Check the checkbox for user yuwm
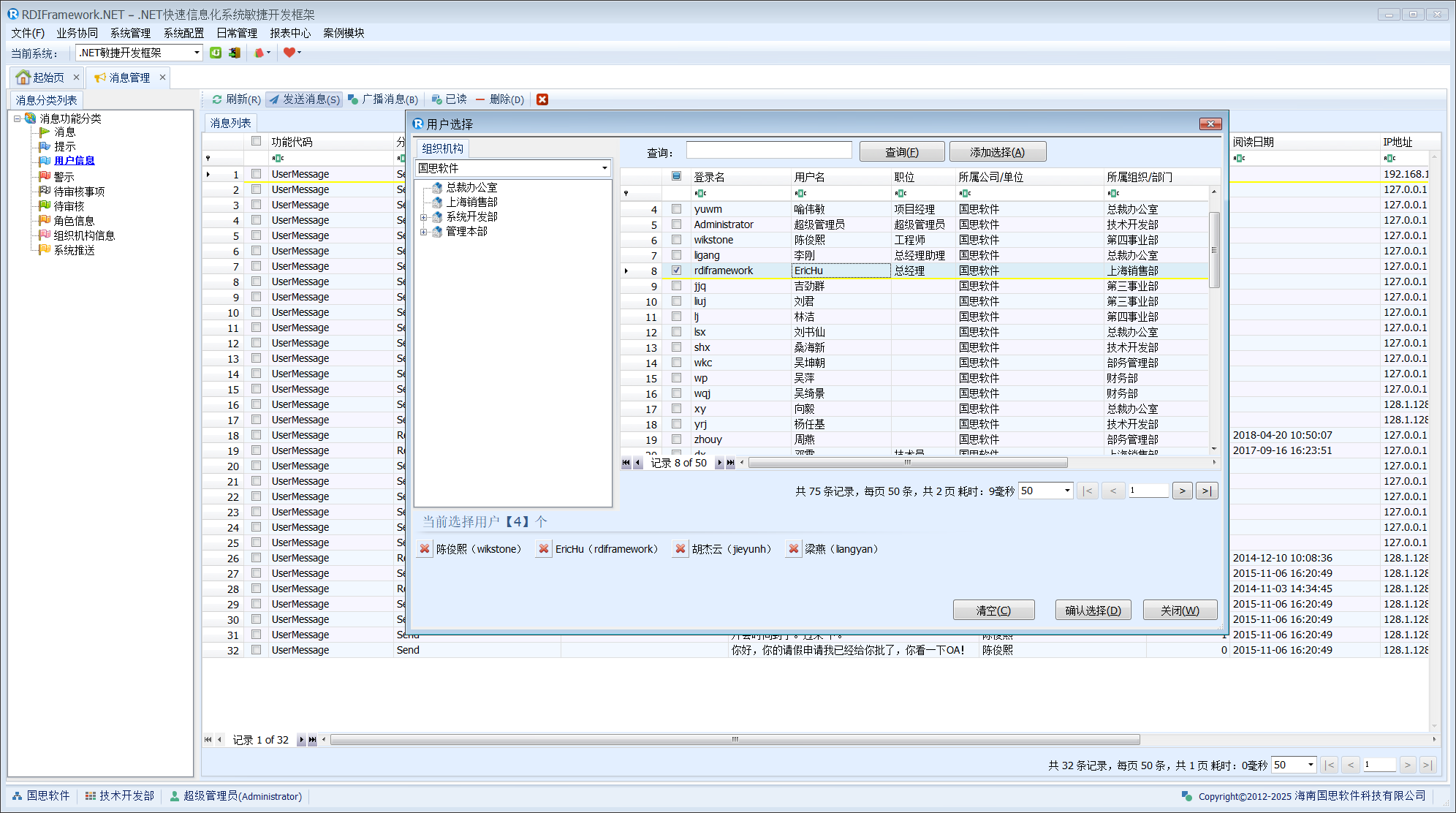 [x=676, y=209]
